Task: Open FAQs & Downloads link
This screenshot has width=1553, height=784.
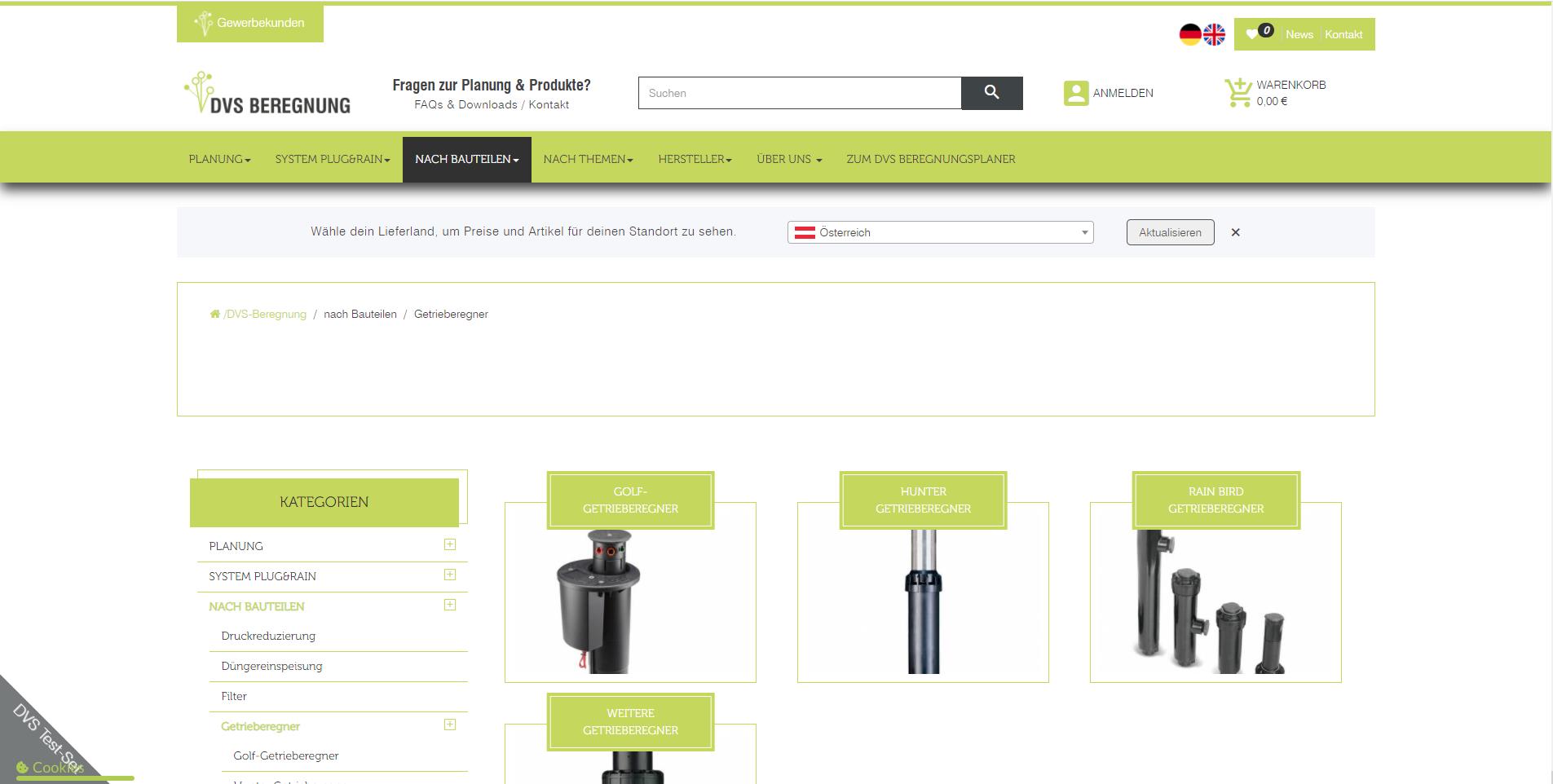Action: click(465, 104)
